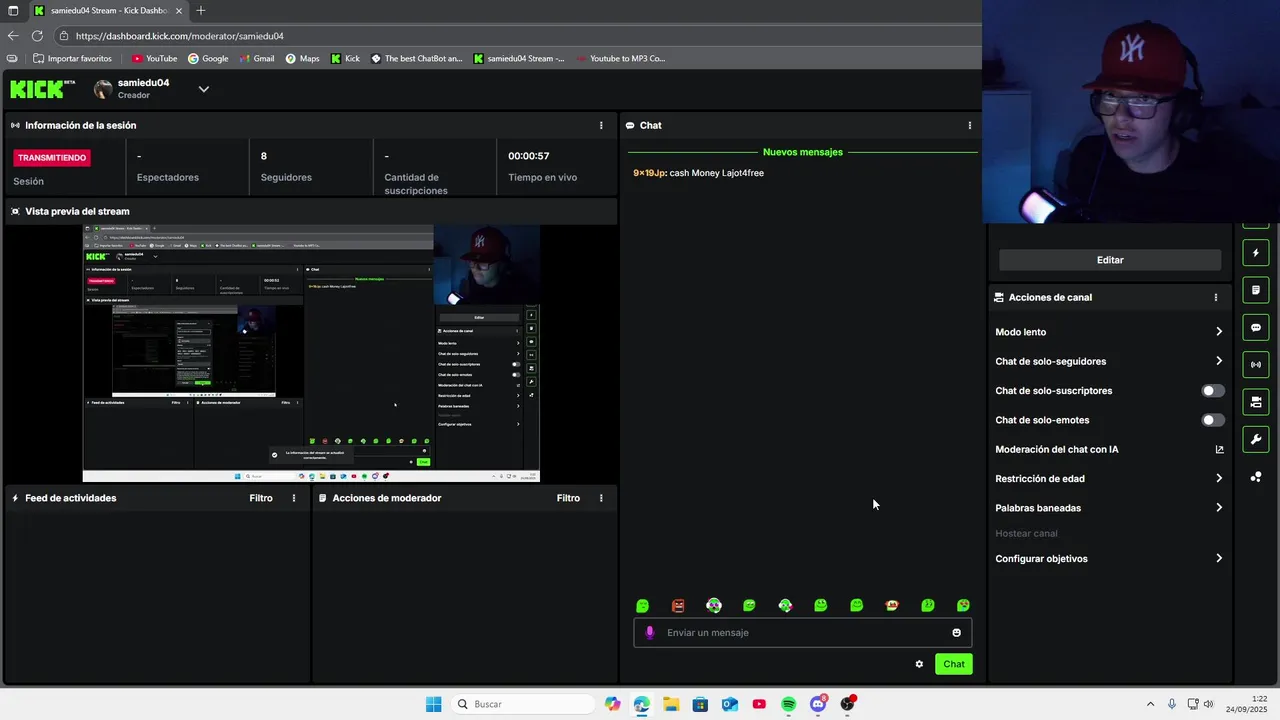Click the purple microphone icon in message box
The width and height of the screenshot is (1280, 720).
[x=650, y=632]
